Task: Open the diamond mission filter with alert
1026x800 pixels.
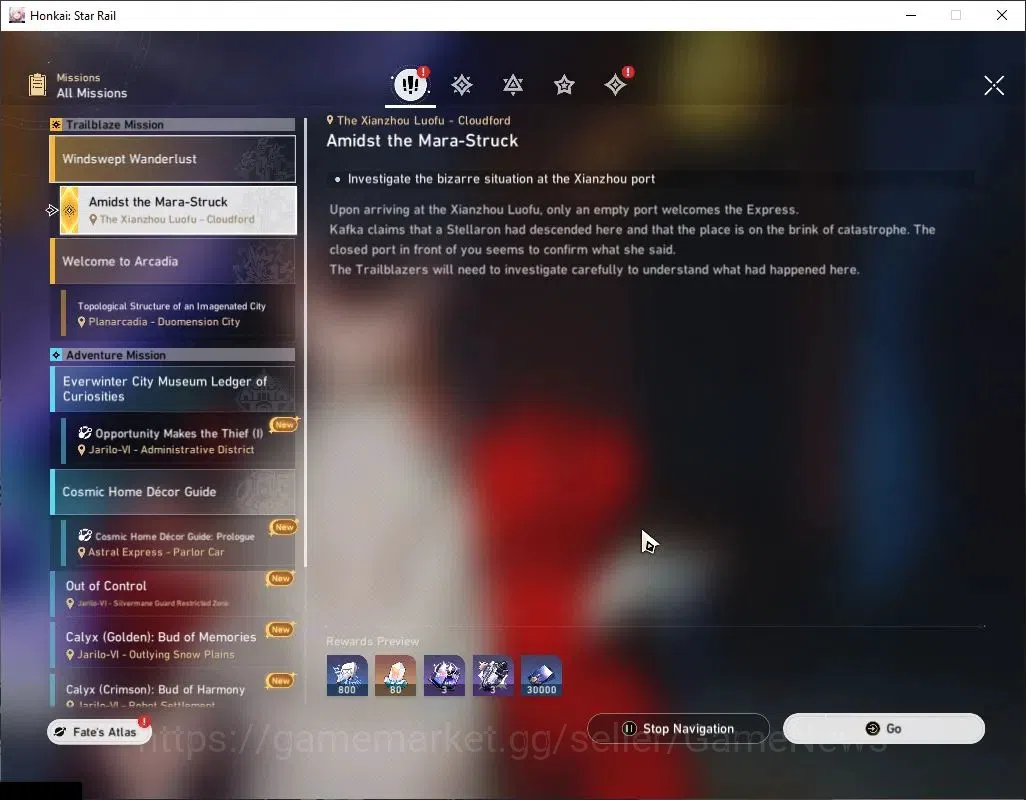Action: pyautogui.click(x=615, y=85)
